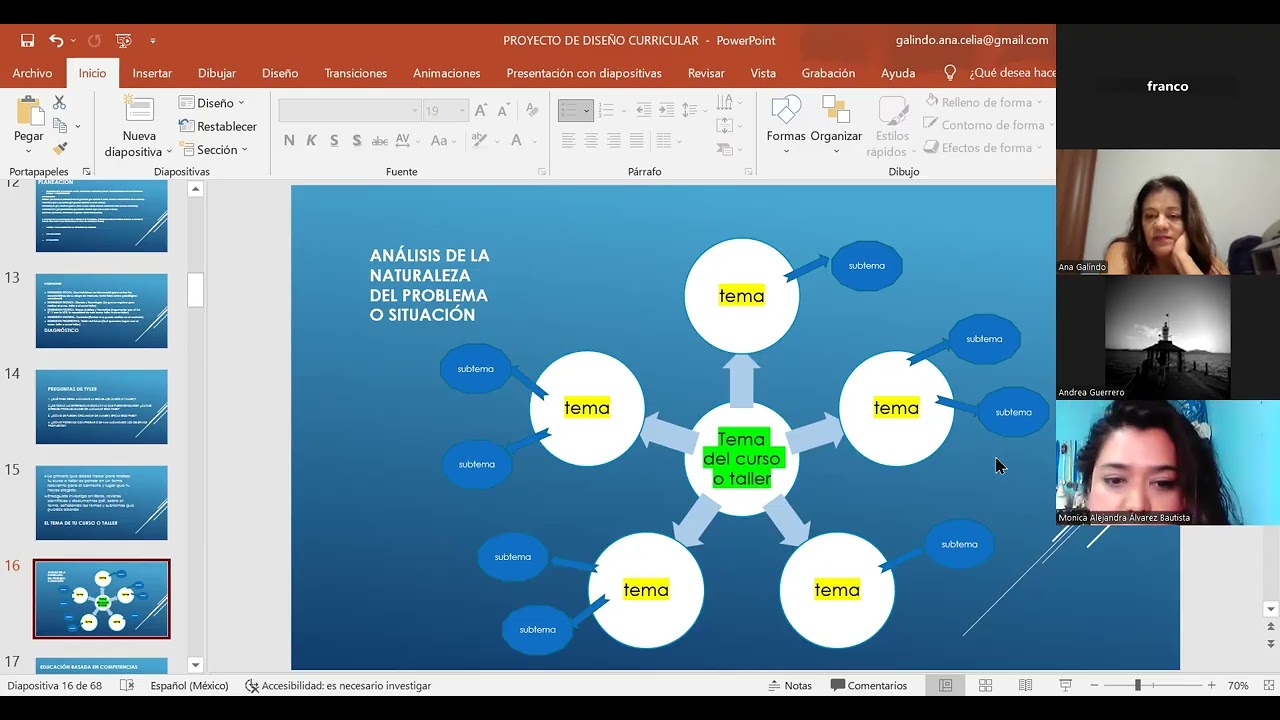
Task: Open Presentación con diapositivas tab
Action: pyautogui.click(x=584, y=73)
